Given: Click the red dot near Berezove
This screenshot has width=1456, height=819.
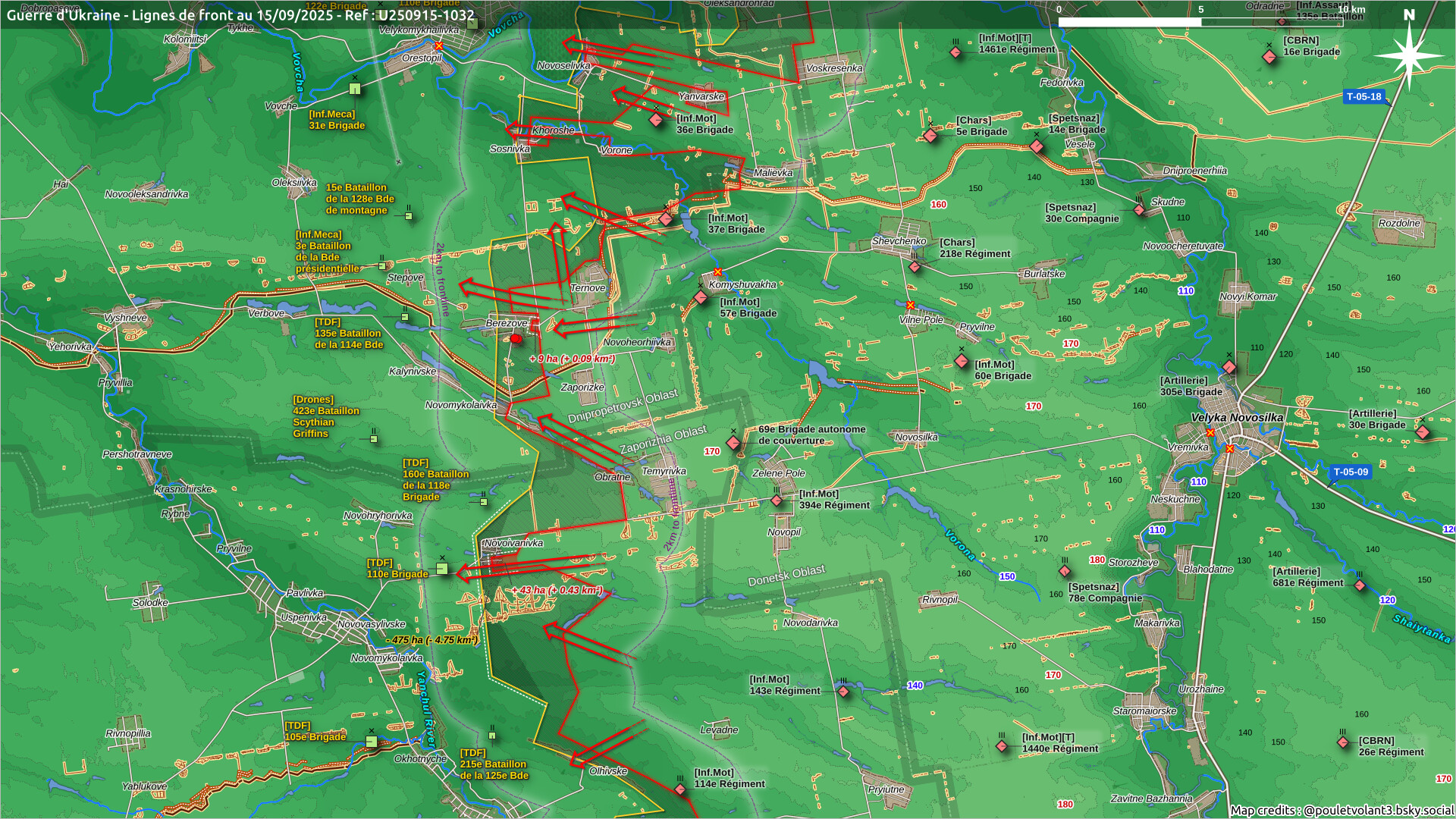Looking at the screenshot, I should click(x=516, y=339).
